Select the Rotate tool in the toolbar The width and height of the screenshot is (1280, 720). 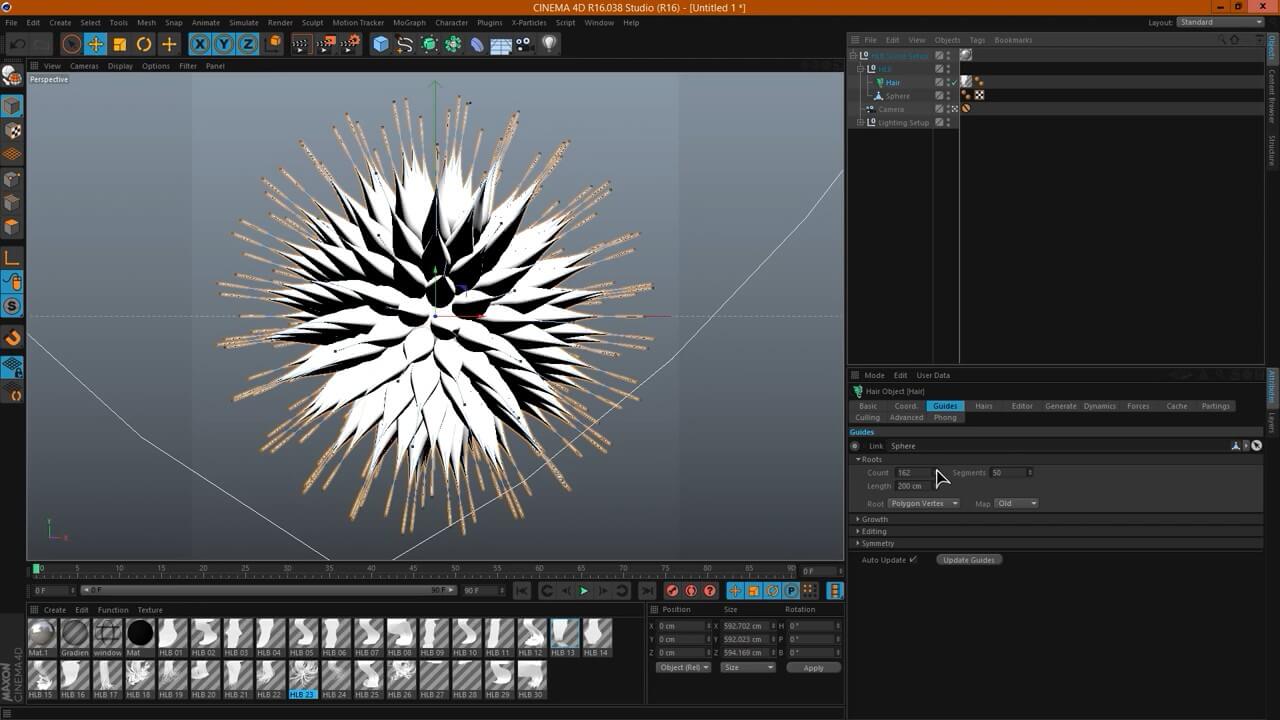144,44
